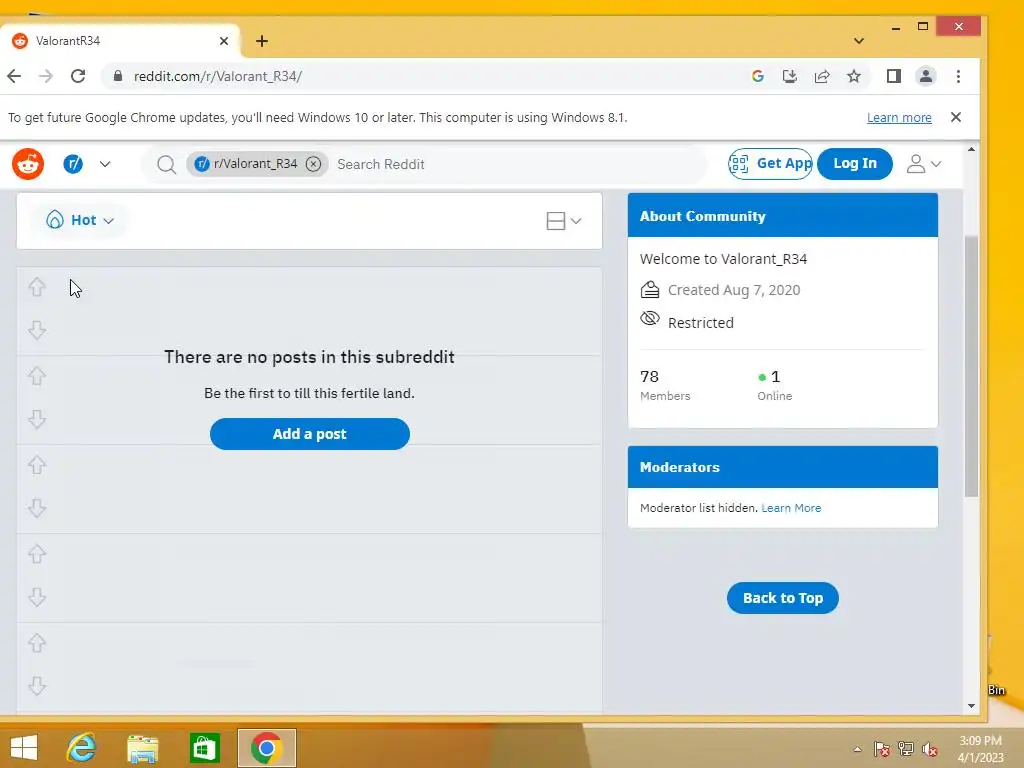Click the first upvote arrow
1024x768 pixels.
click(37, 287)
